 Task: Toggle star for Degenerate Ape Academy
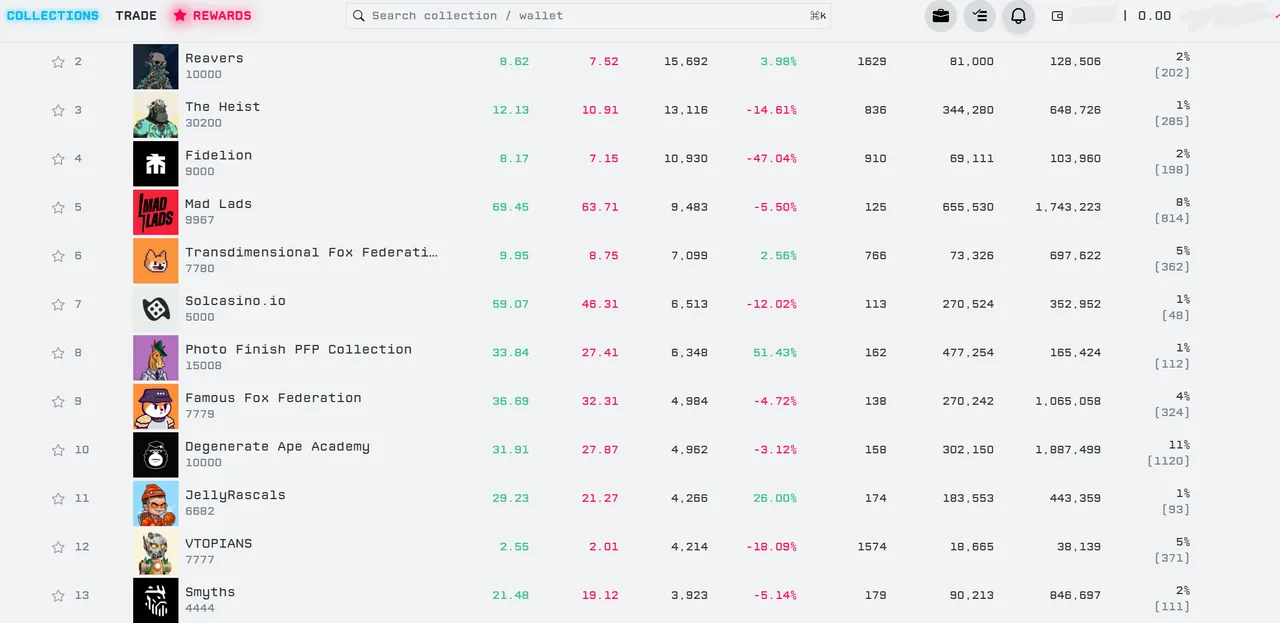(58, 450)
